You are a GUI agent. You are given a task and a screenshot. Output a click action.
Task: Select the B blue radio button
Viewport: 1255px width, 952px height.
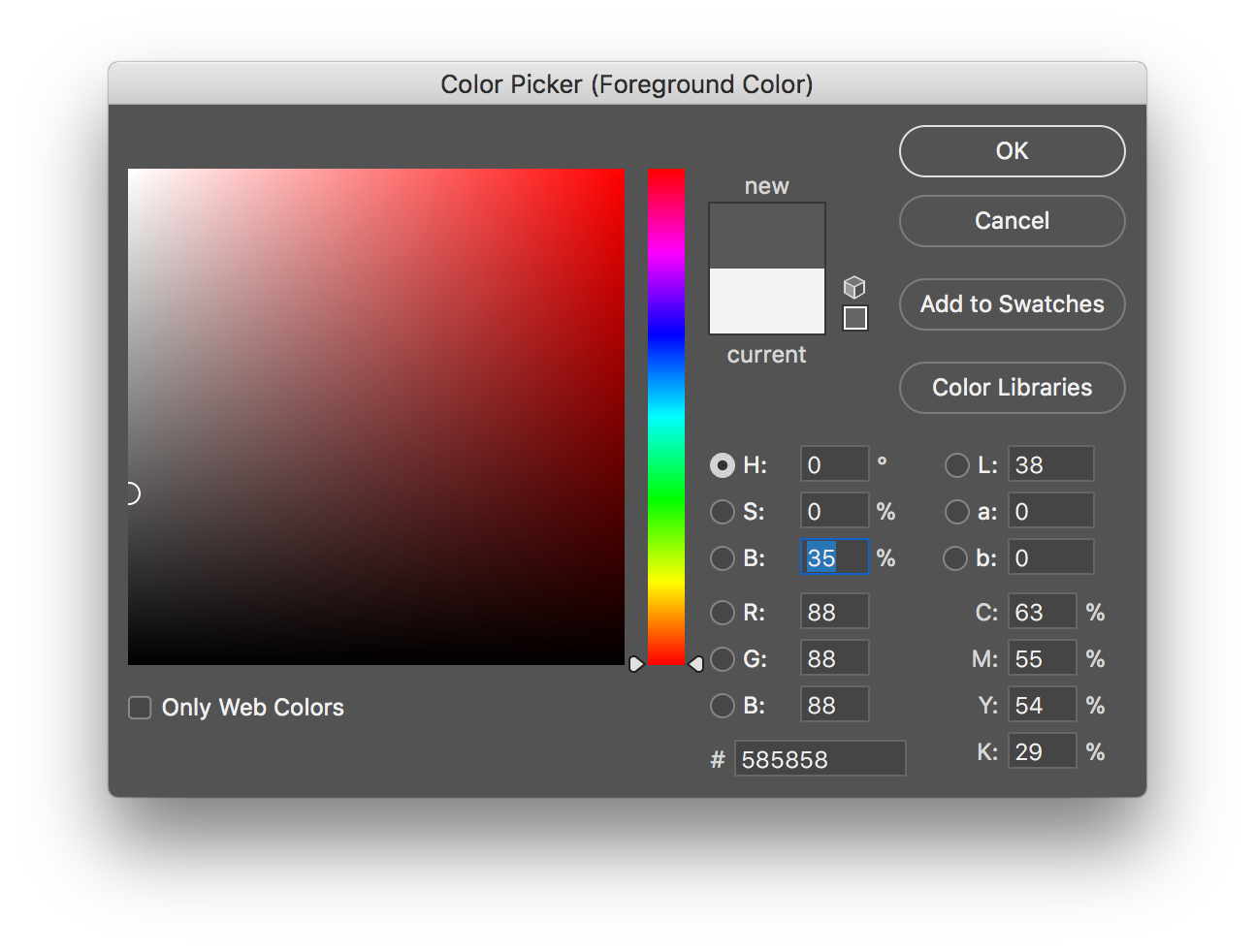[x=722, y=706]
